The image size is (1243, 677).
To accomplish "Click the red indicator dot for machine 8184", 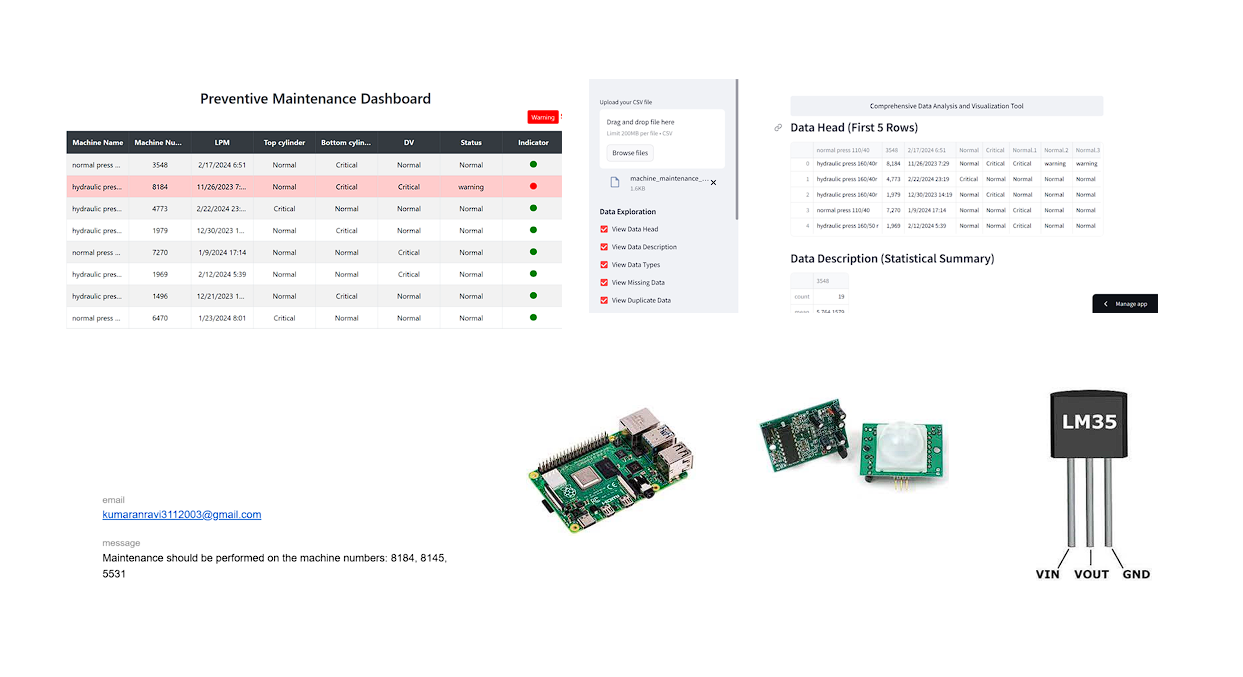I will pos(533,186).
